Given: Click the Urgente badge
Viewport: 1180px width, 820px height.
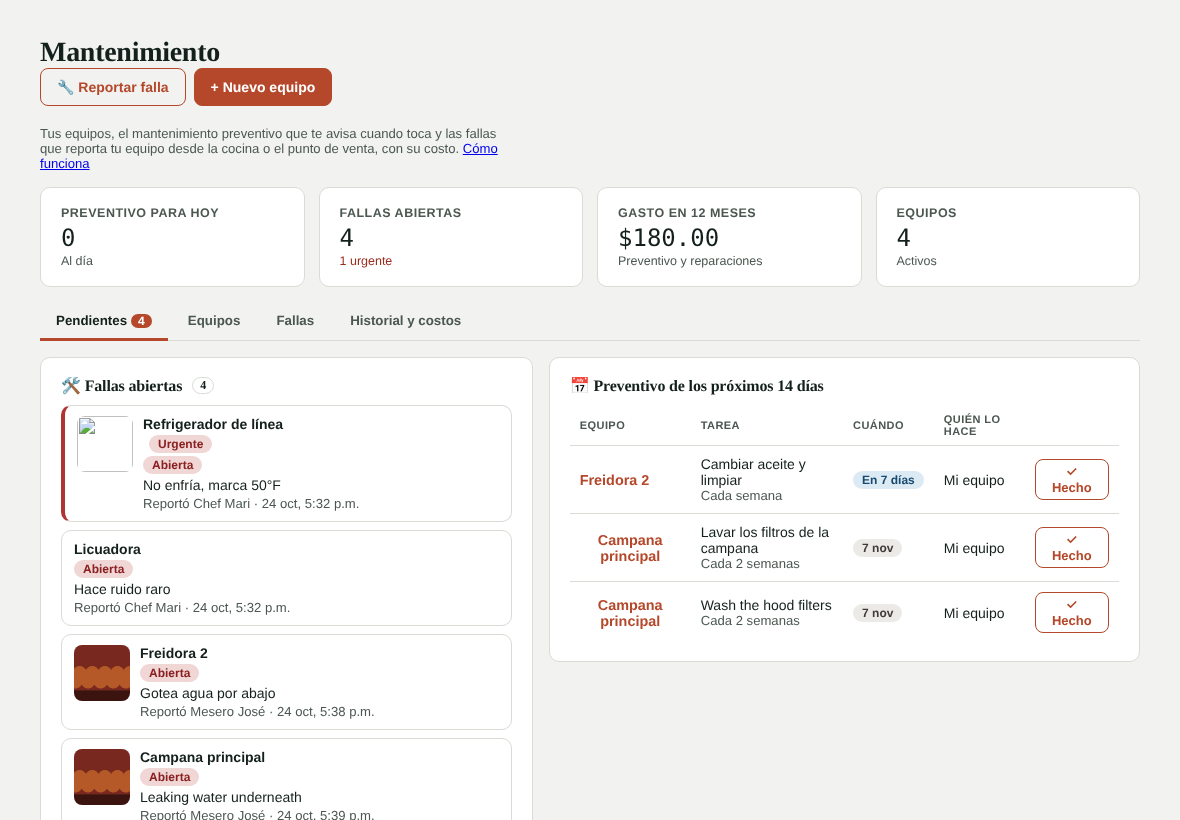Looking at the screenshot, I should tap(181, 444).
